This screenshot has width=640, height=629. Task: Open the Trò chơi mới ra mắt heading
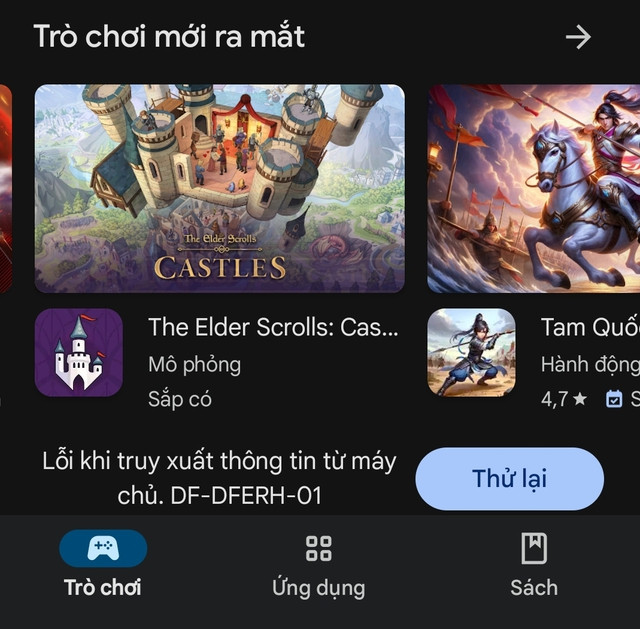pyautogui.click(x=169, y=37)
